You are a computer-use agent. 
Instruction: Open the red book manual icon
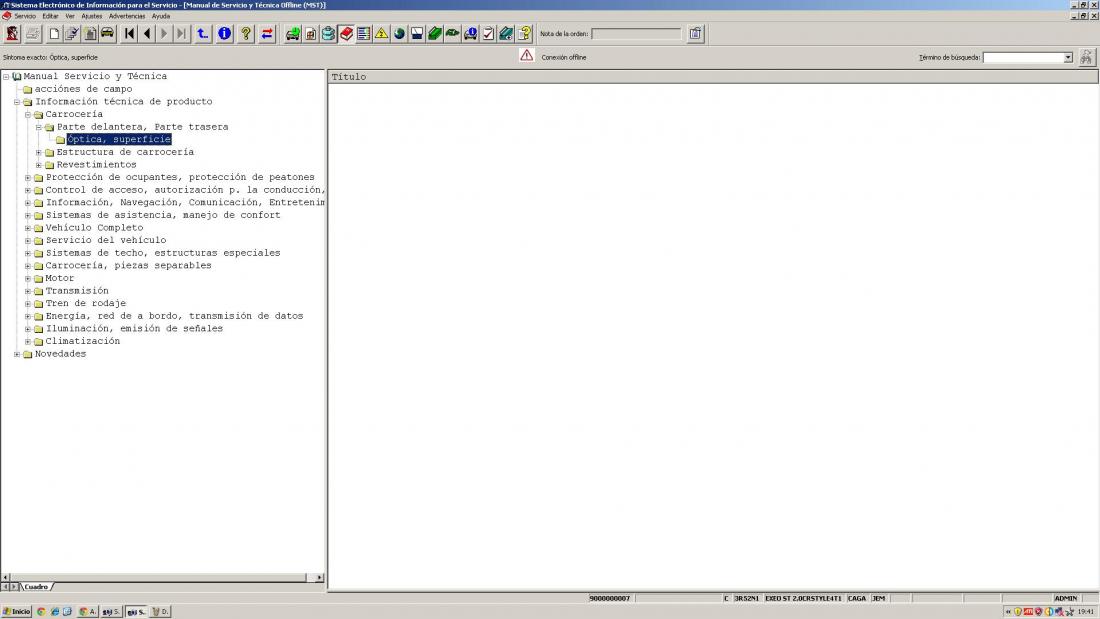point(346,34)
